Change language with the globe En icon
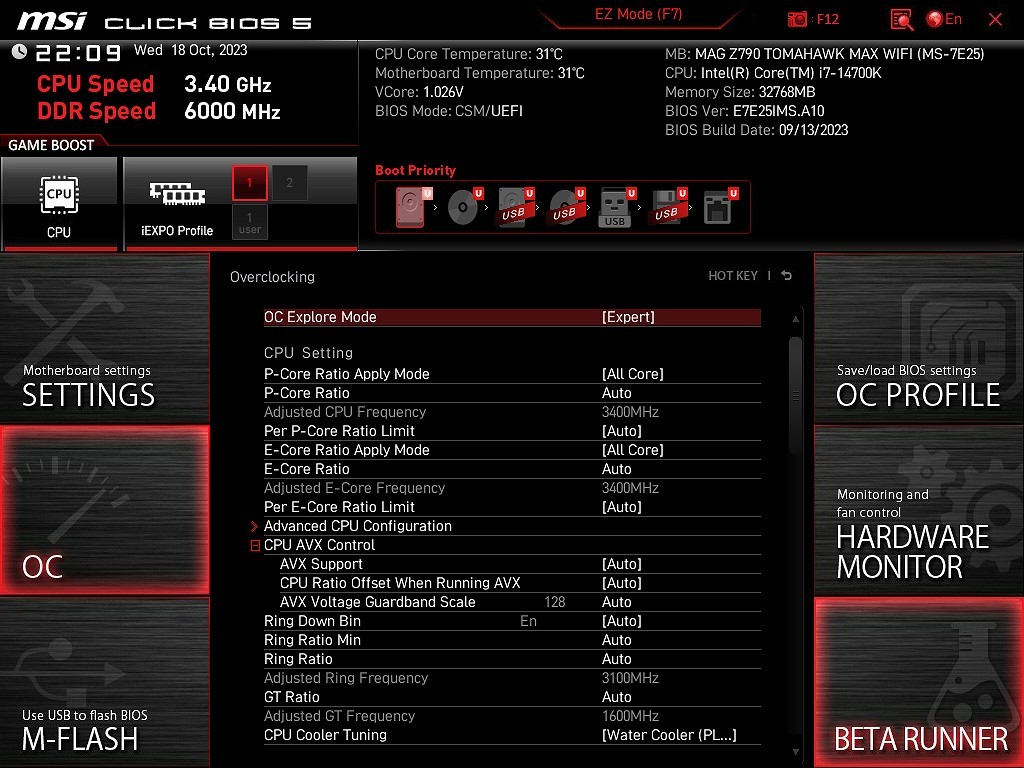Image resolution: width=1024 pixels, height=768 pixels. (944, 19)
